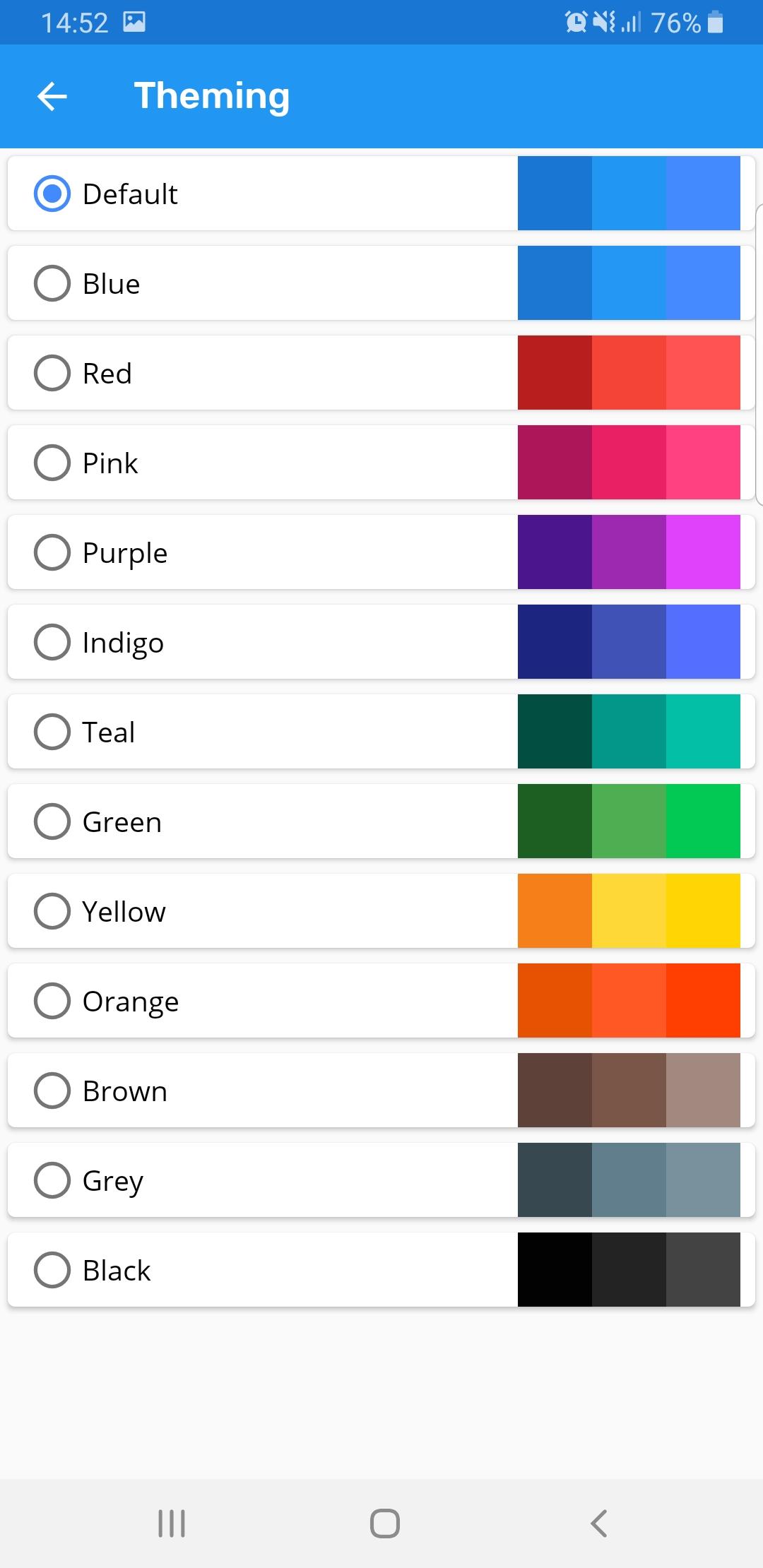Viewport: 763px width, 1568px height.
Task: Tap the battery icon in status bar
Action: [715, 23]
